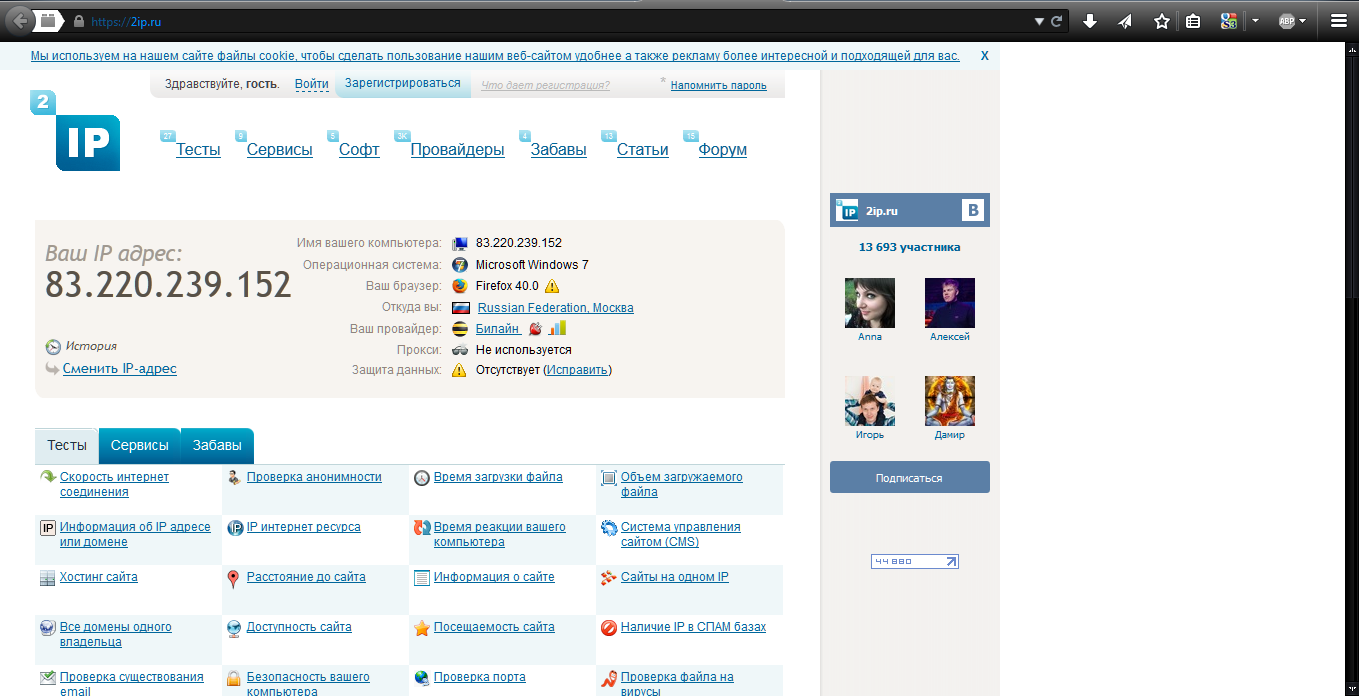Viewport: 1359px width, 696px height.
Task: Open the Информация о сайте link
Action: click(494, 577)
